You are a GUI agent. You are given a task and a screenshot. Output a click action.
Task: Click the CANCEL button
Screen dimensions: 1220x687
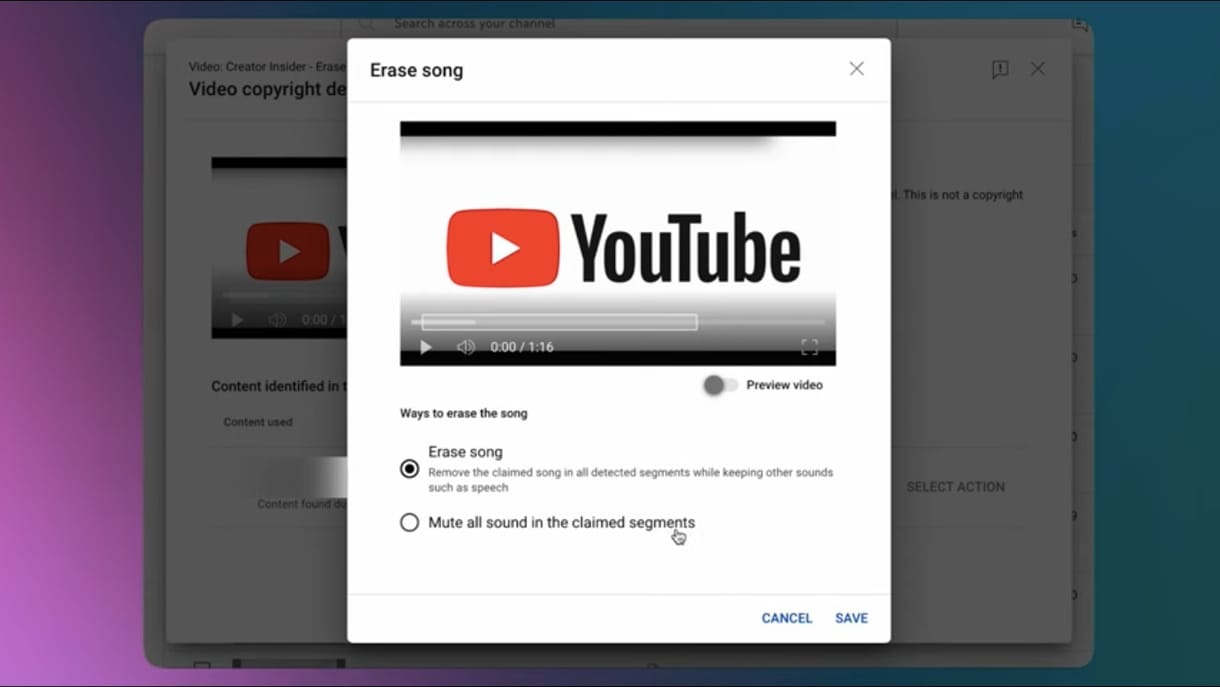[787, 618]
